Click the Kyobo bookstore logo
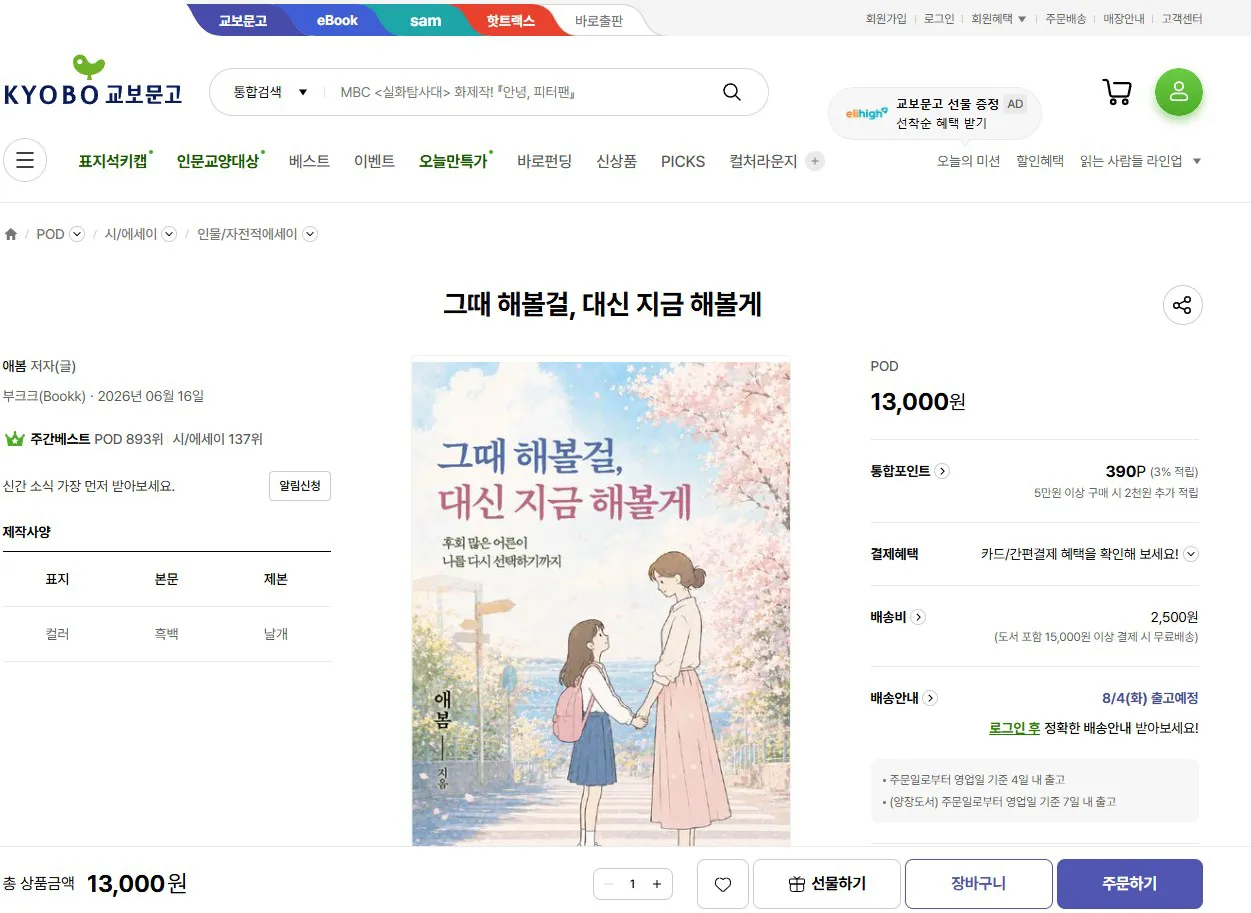1251x913 pixels. [x=93, y=82]
